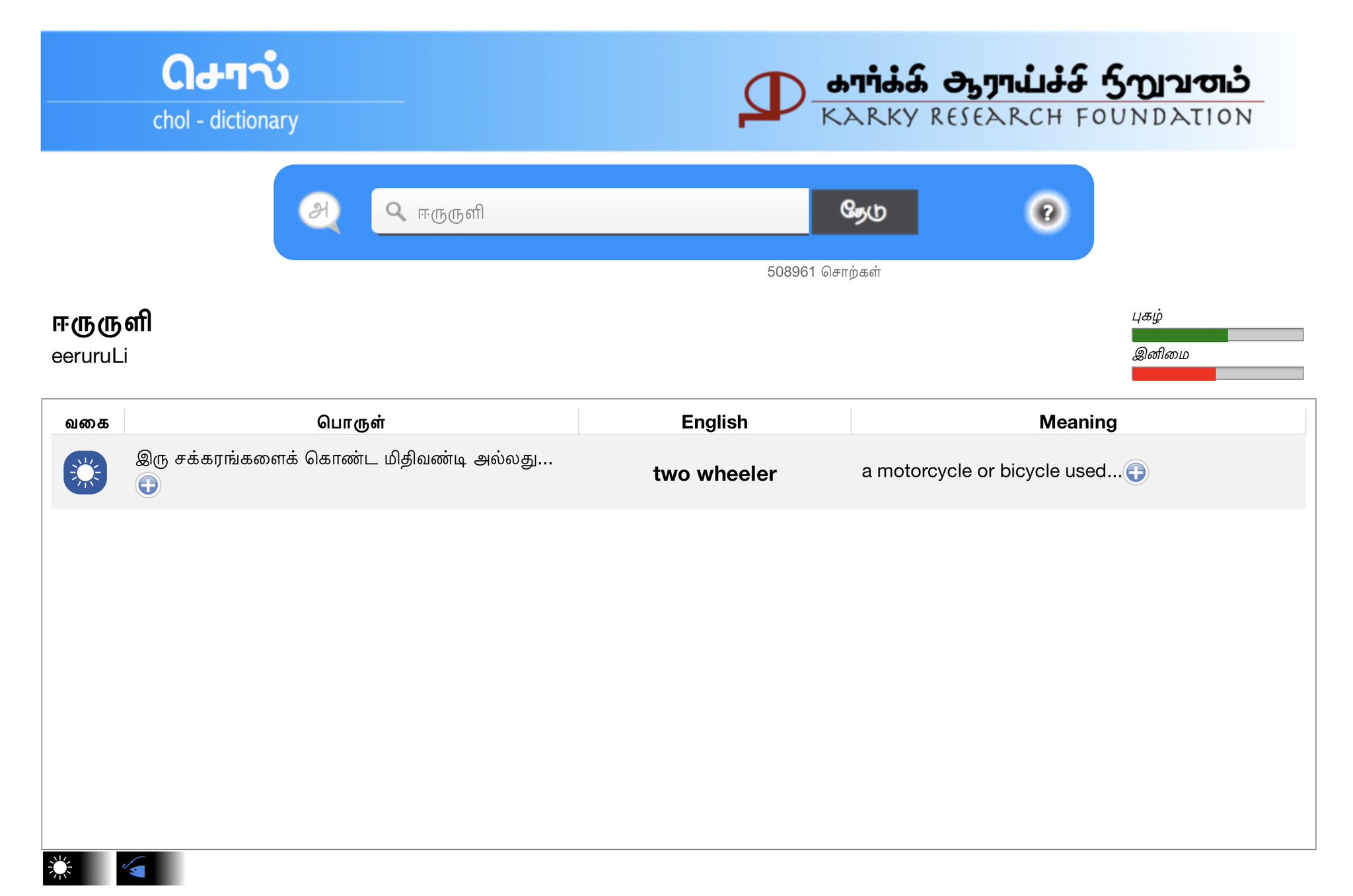The image size is (1353, 896).
Task: Click the eeruruLi transliteration text
Action: tap(90, 357)
